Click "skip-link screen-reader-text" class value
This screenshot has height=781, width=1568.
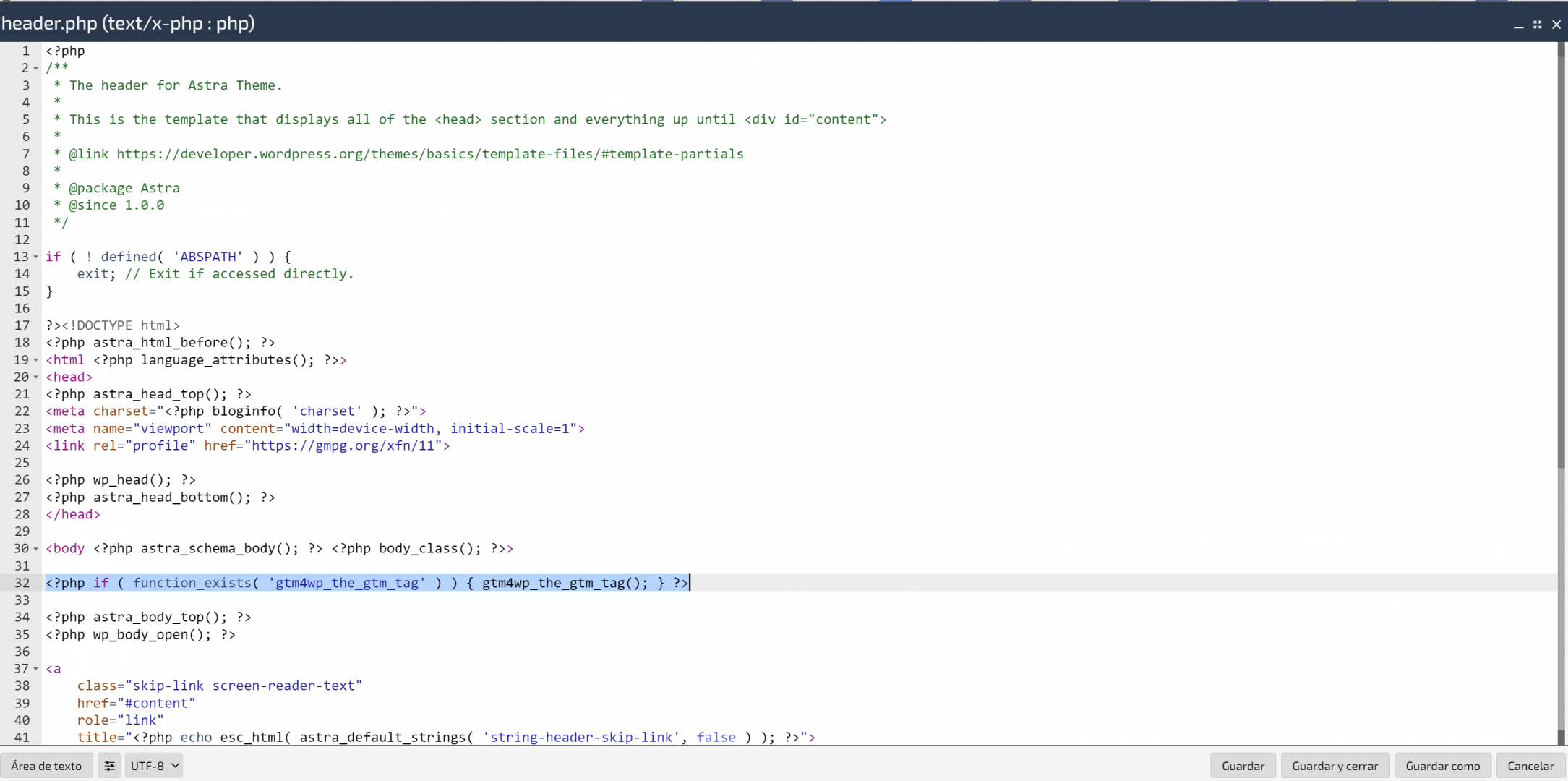[244, 686]
